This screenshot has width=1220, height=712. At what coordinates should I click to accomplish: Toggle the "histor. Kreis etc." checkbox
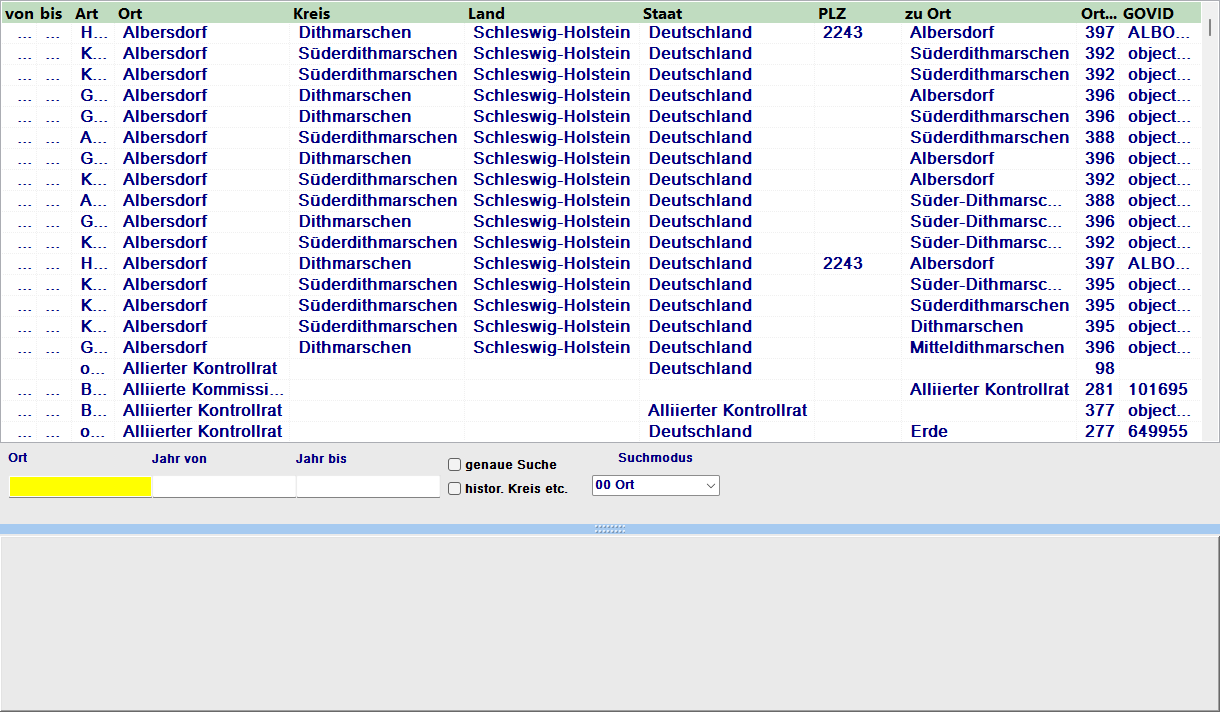coord(454,488)
